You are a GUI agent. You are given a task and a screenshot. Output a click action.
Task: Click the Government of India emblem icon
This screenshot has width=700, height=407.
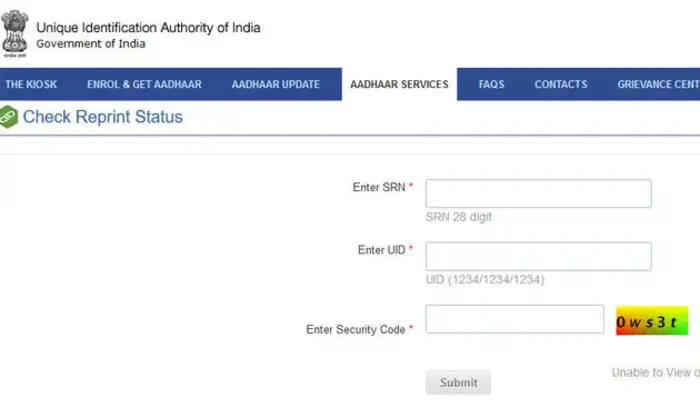(x=15, y=33)
